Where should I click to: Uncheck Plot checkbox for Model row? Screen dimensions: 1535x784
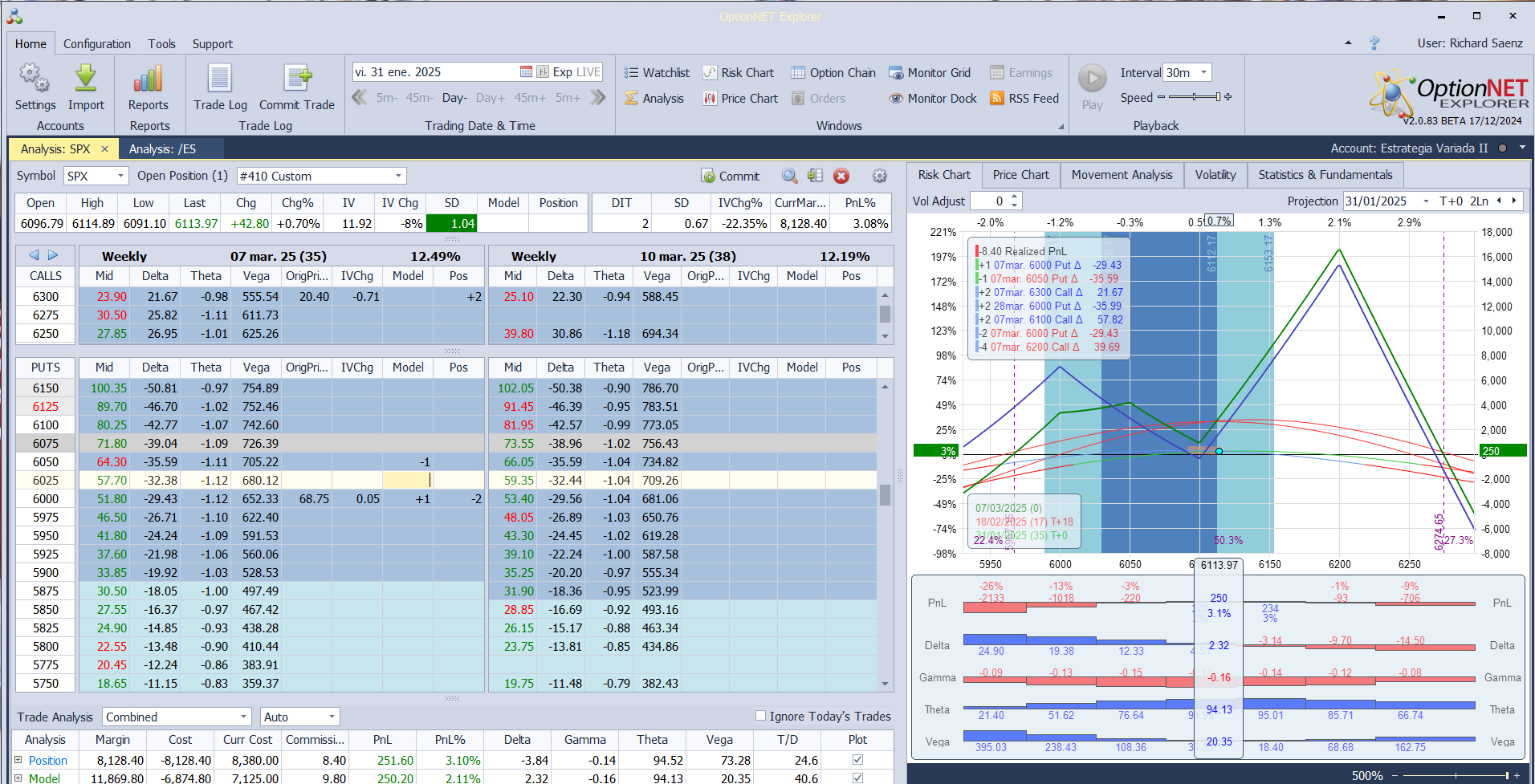(x=857, y=778)
